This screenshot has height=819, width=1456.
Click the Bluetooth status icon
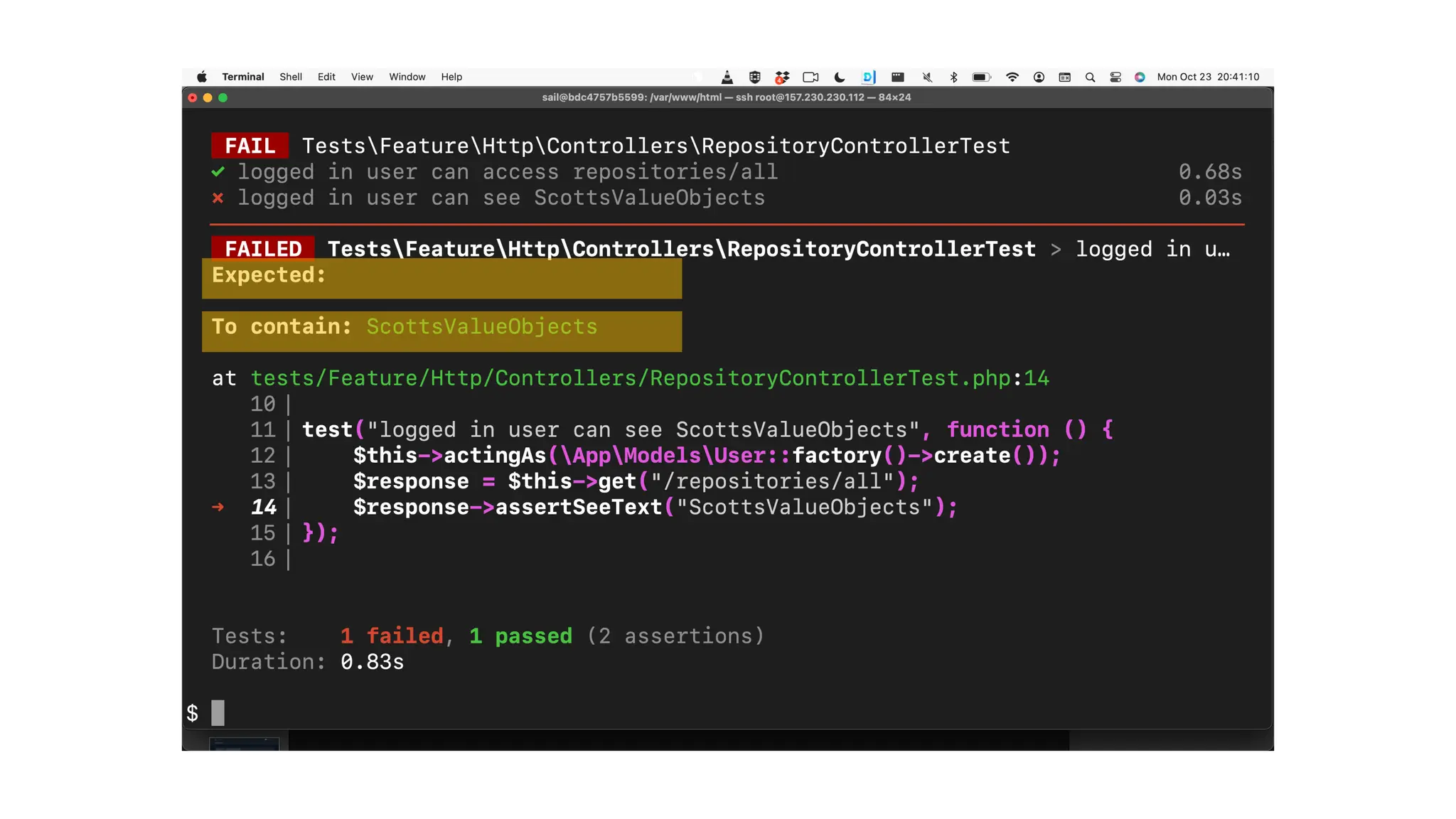point(953,77)
